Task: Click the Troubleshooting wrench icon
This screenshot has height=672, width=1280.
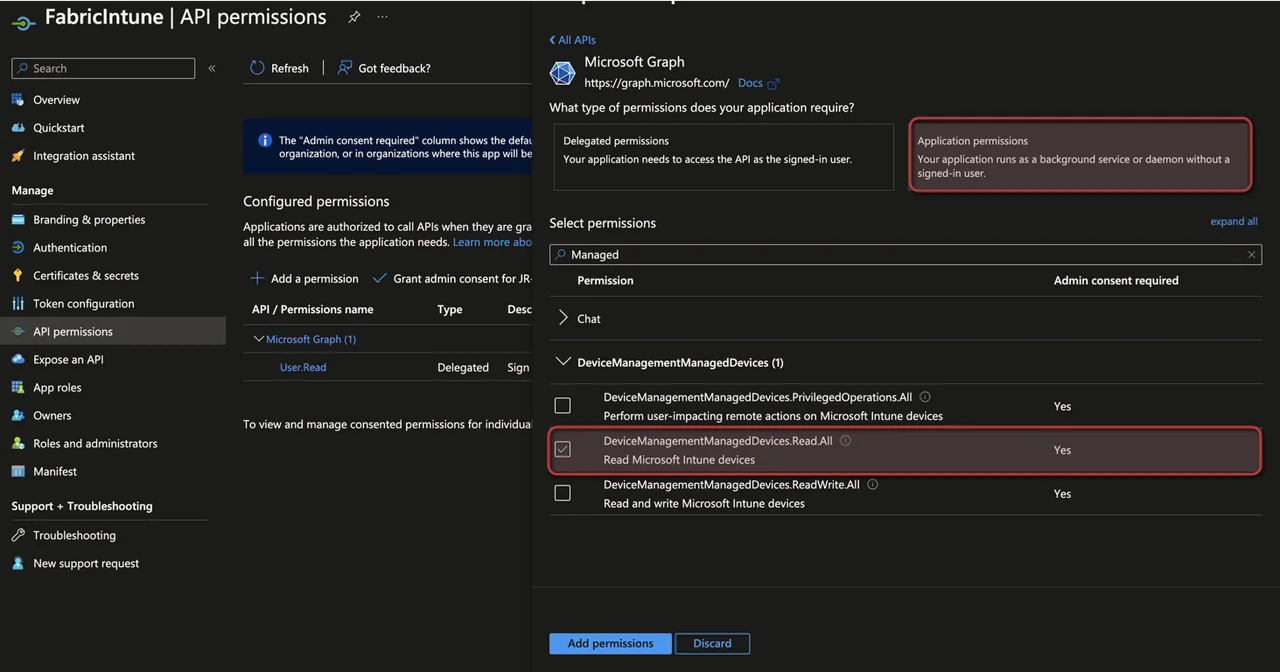Action: coord(18,536)
